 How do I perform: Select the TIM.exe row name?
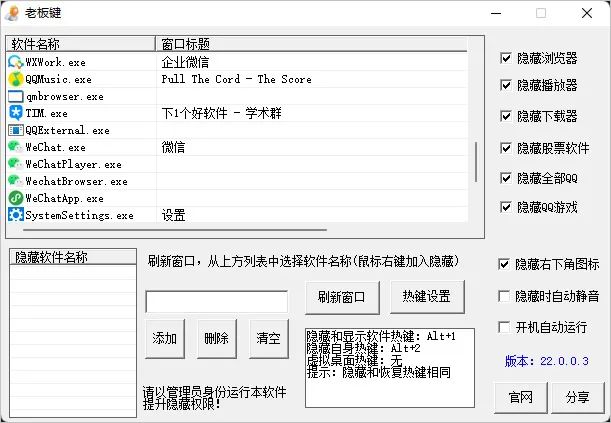46,113
